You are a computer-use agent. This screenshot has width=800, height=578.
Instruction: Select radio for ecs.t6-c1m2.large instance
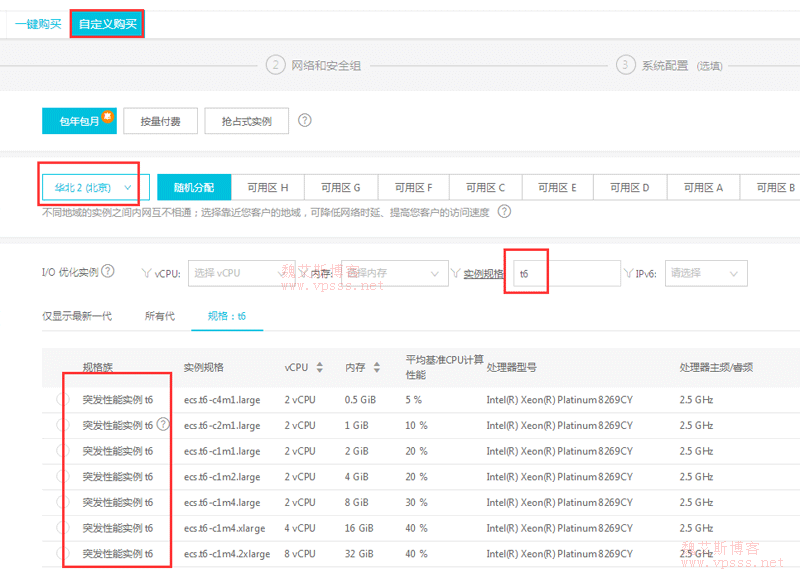coord(63,477)
